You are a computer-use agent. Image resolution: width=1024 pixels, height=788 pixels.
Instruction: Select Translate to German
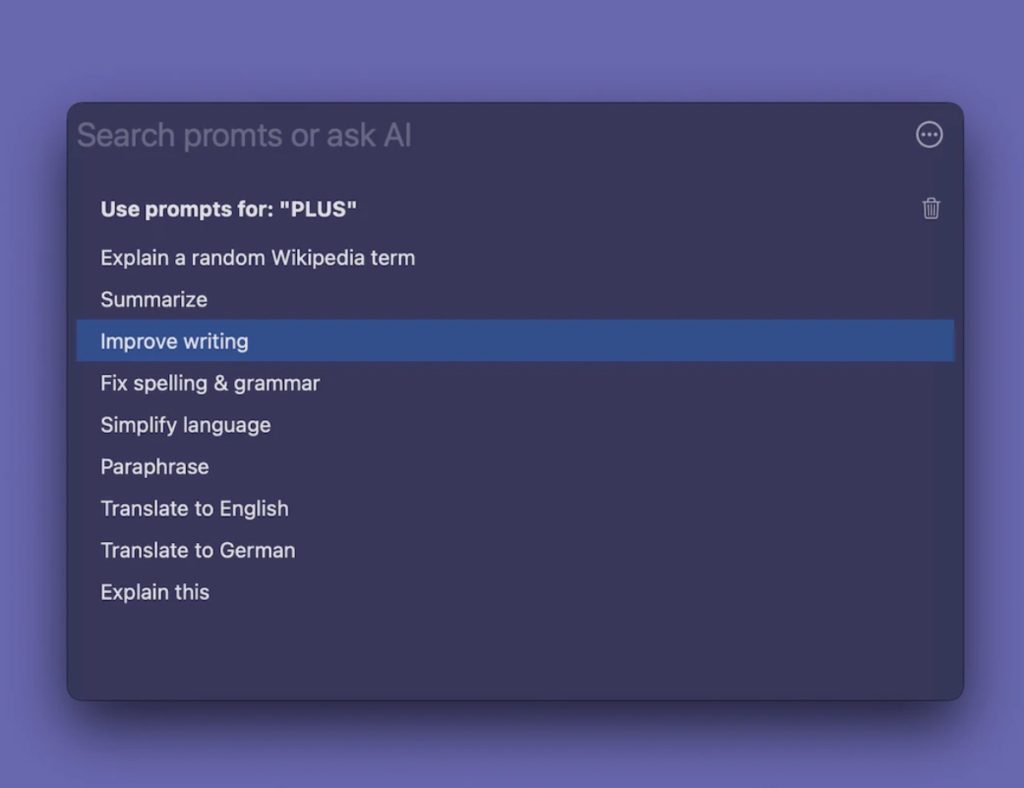click(x=197, y=551)
